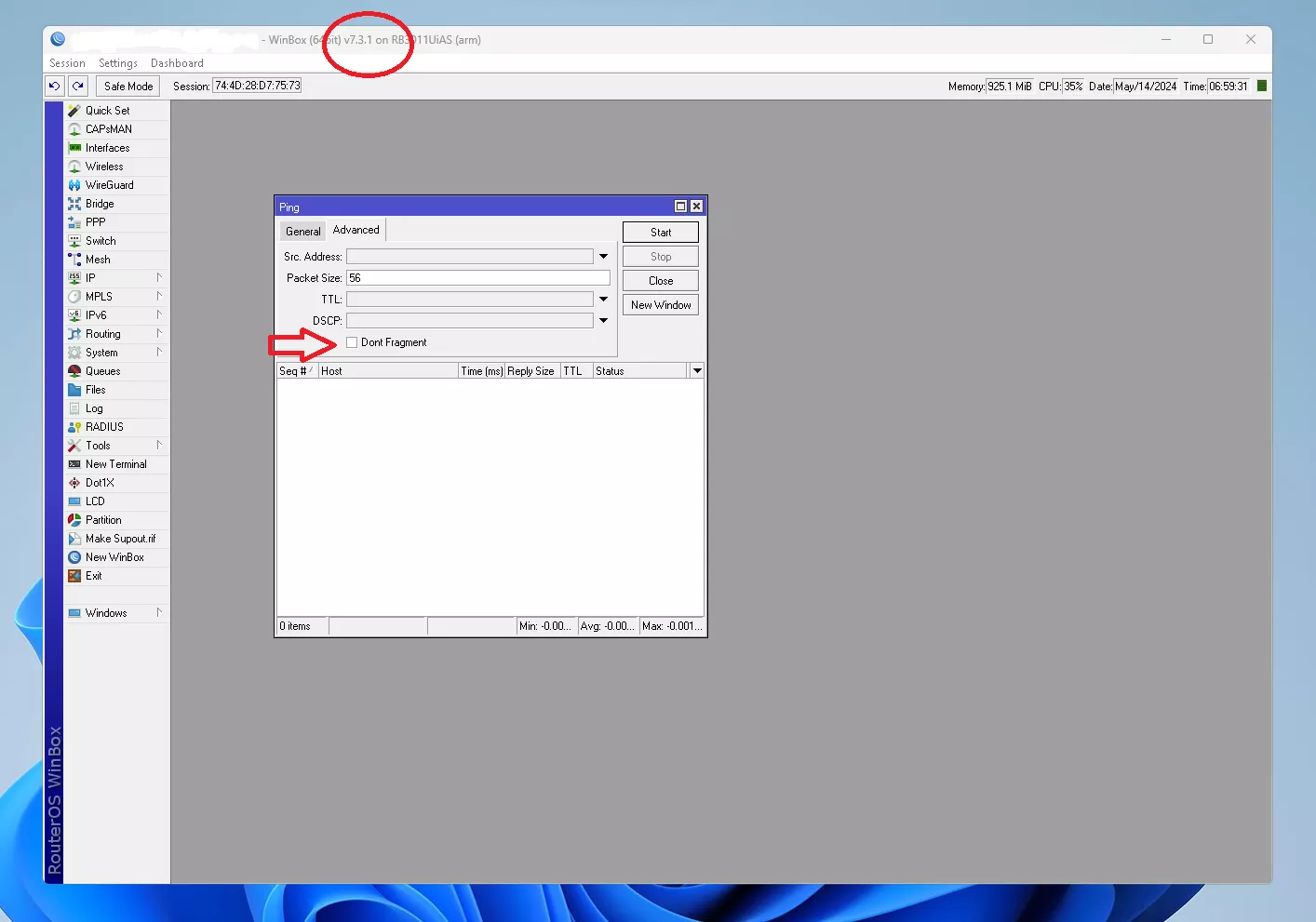Switch to the General tab
This screenshot has width=1316, height=922.
click(x=302, y=232)
